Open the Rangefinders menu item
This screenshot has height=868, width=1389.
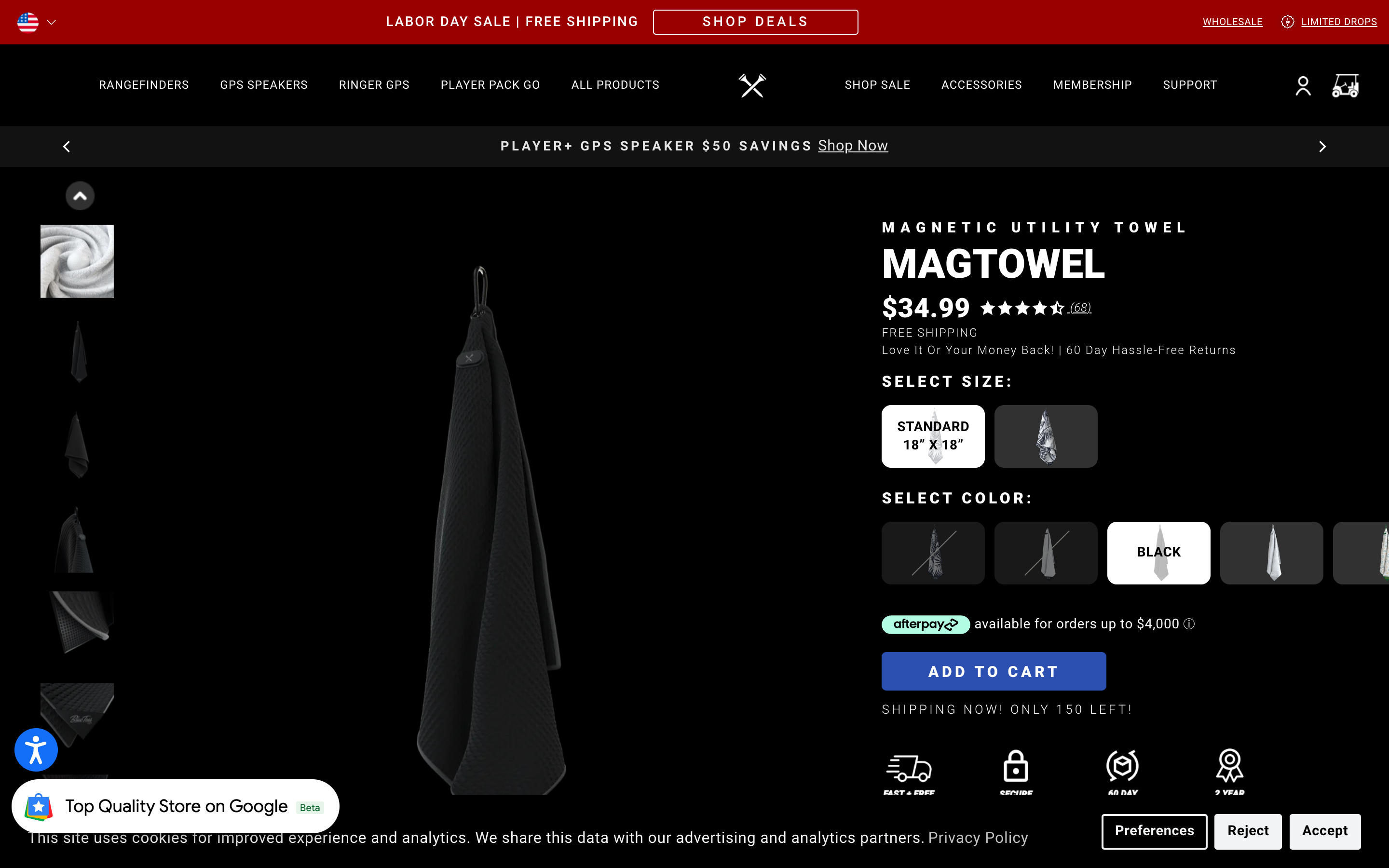144,85
